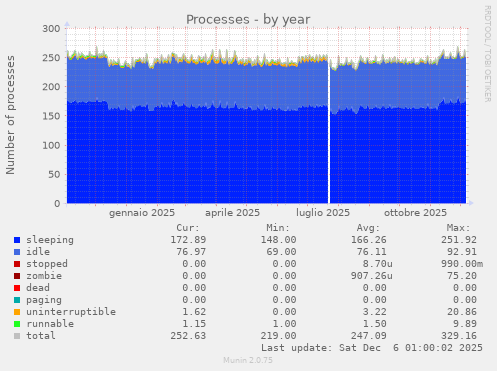Click the runnable legend color swatch
497x371 pixels.
click(17, 324)
